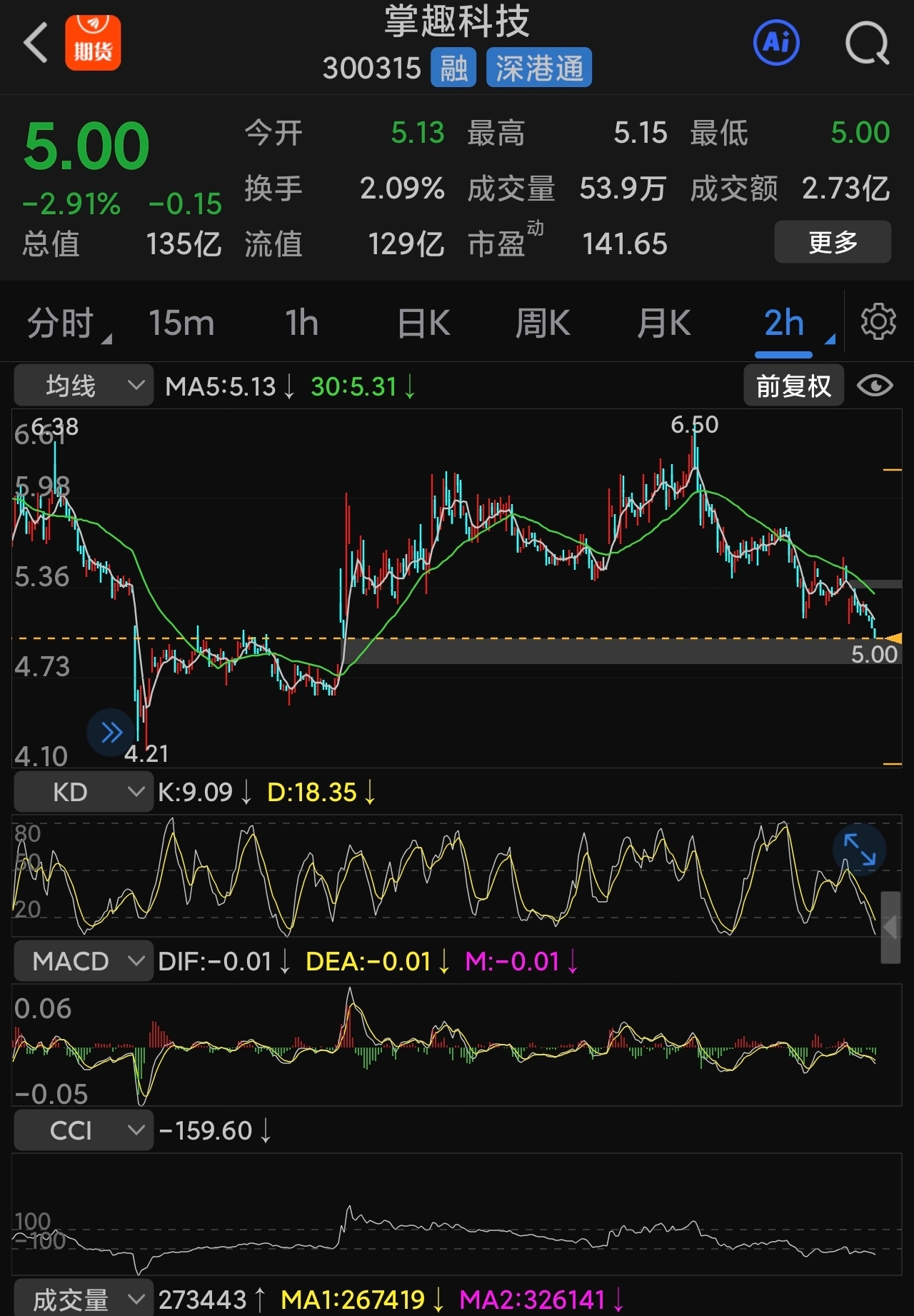Switch to the 15m tab
Screen dimensions: 914x1316
[181, 323]
